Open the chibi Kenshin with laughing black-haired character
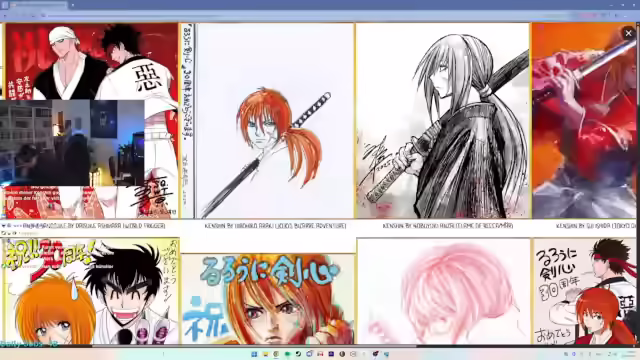The height and width of the screenshot is (360, 640). tap(91, 291)
